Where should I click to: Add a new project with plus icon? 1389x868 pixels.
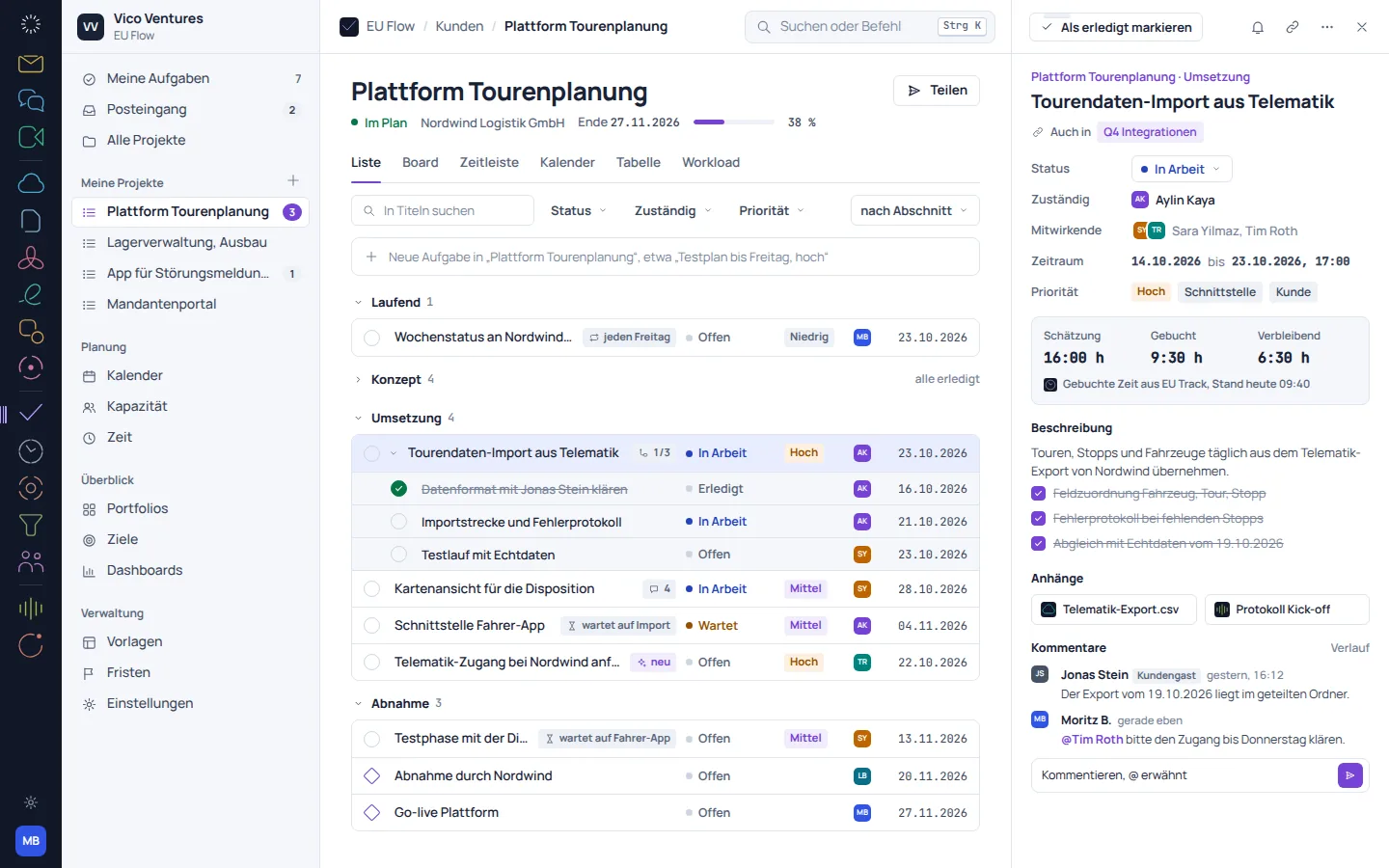click(293, 181)
